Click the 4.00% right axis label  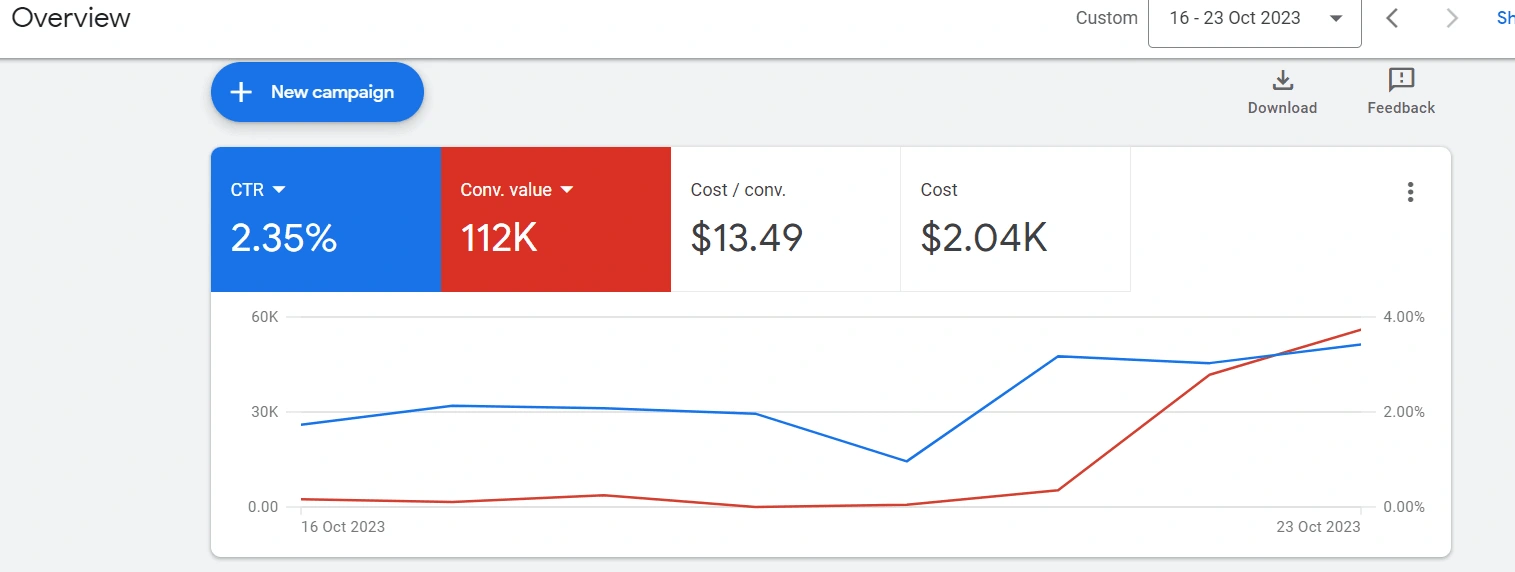1404,317
